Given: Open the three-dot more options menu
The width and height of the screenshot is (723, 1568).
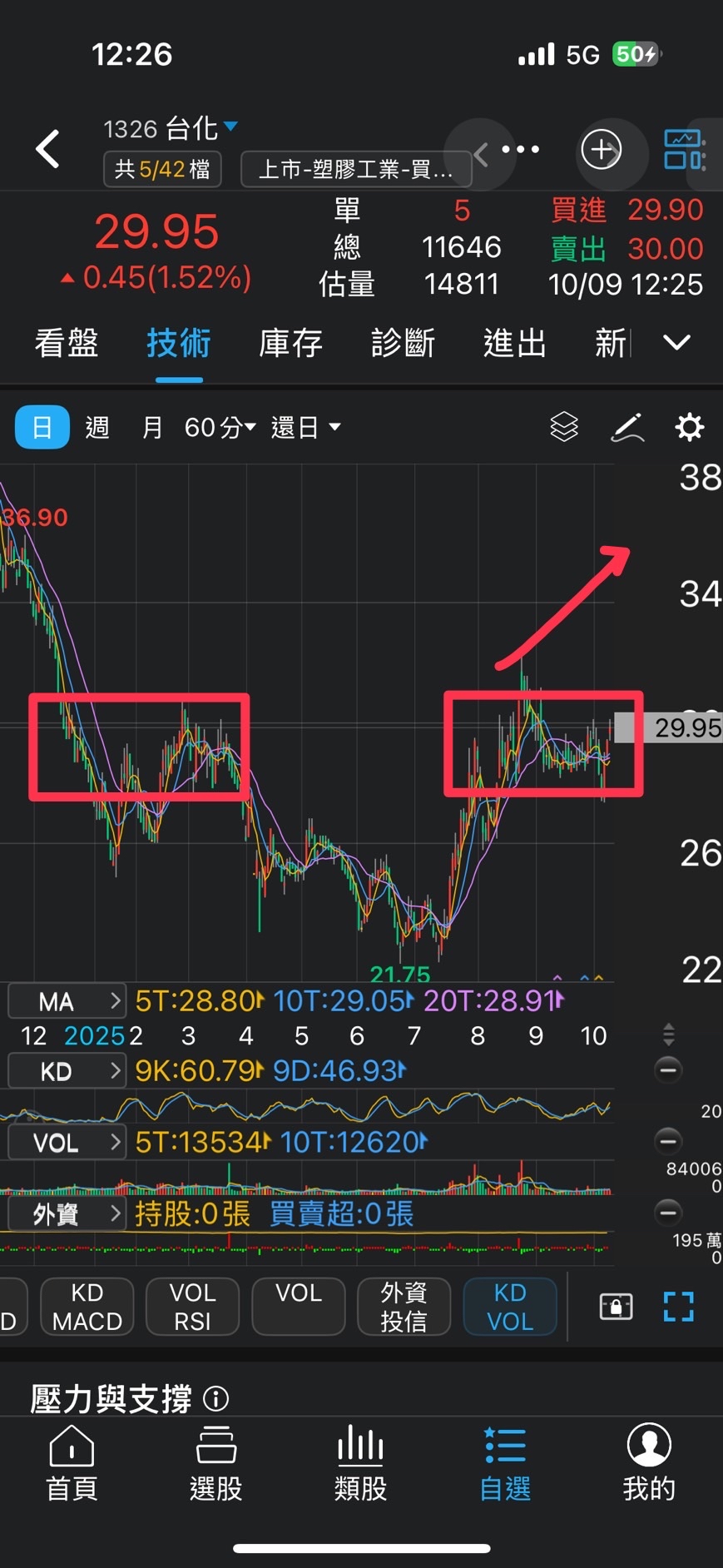Looking at the screenshot, I should click(522, 150).
